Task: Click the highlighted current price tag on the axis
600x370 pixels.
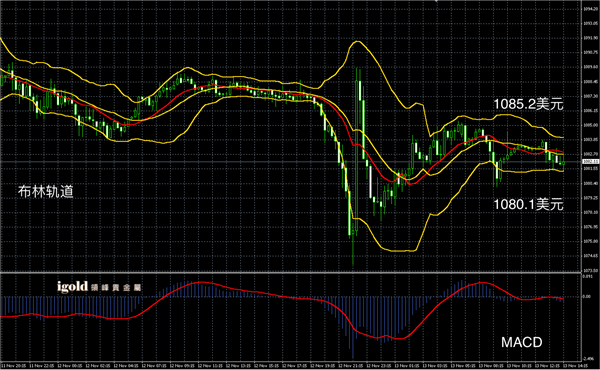Action: [x=590, y=162]
